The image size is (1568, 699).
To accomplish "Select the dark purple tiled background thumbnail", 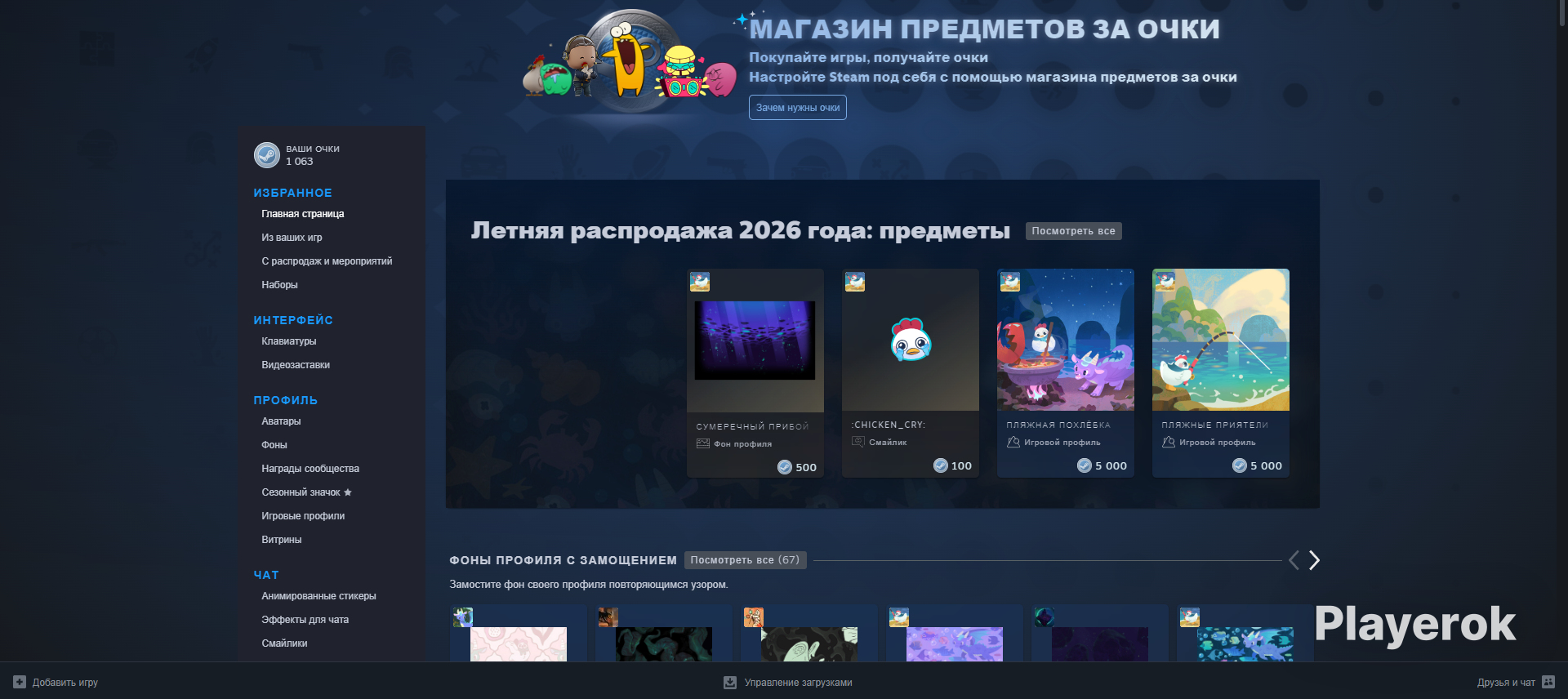I will (1100, 644).
